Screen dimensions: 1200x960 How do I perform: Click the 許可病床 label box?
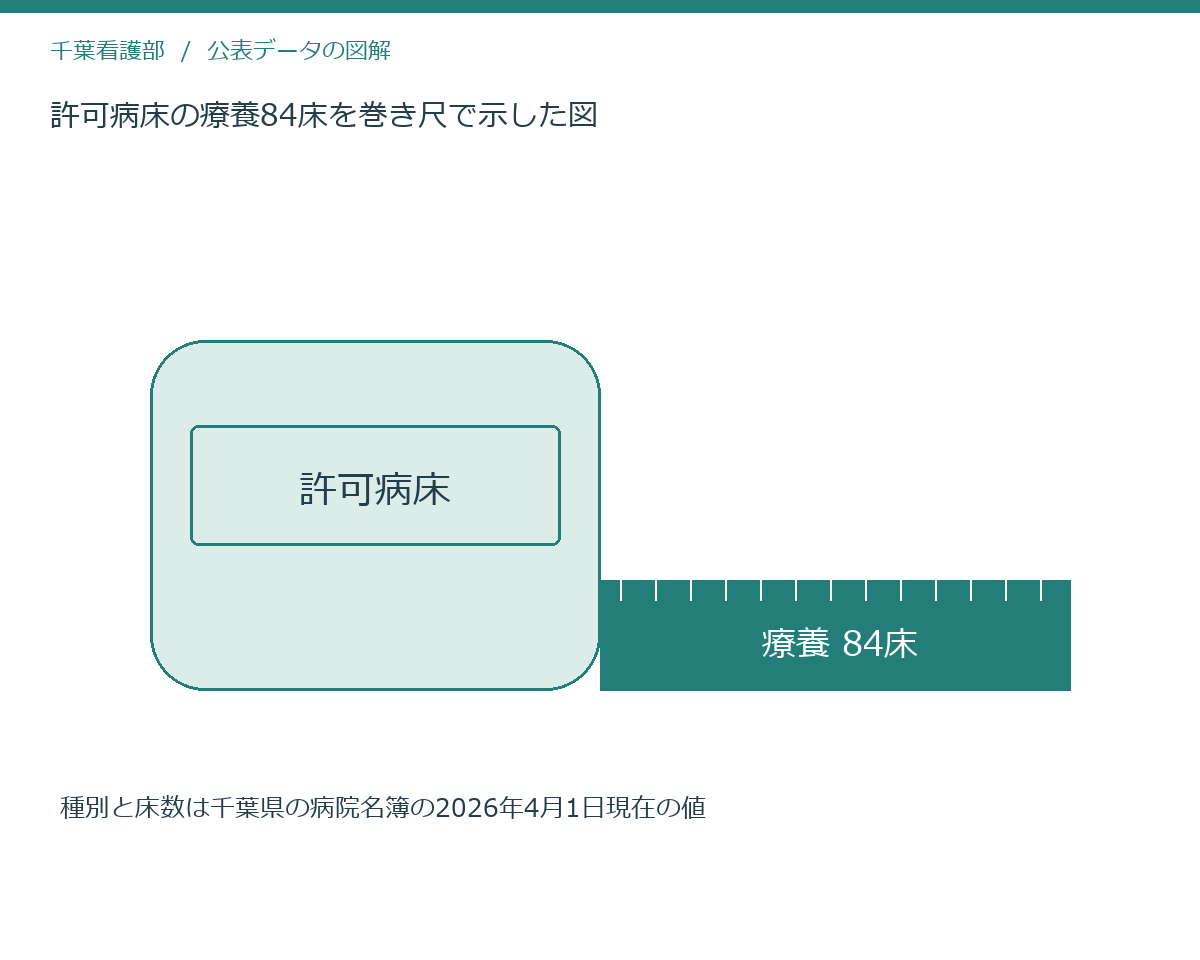[x=375, y=486]
